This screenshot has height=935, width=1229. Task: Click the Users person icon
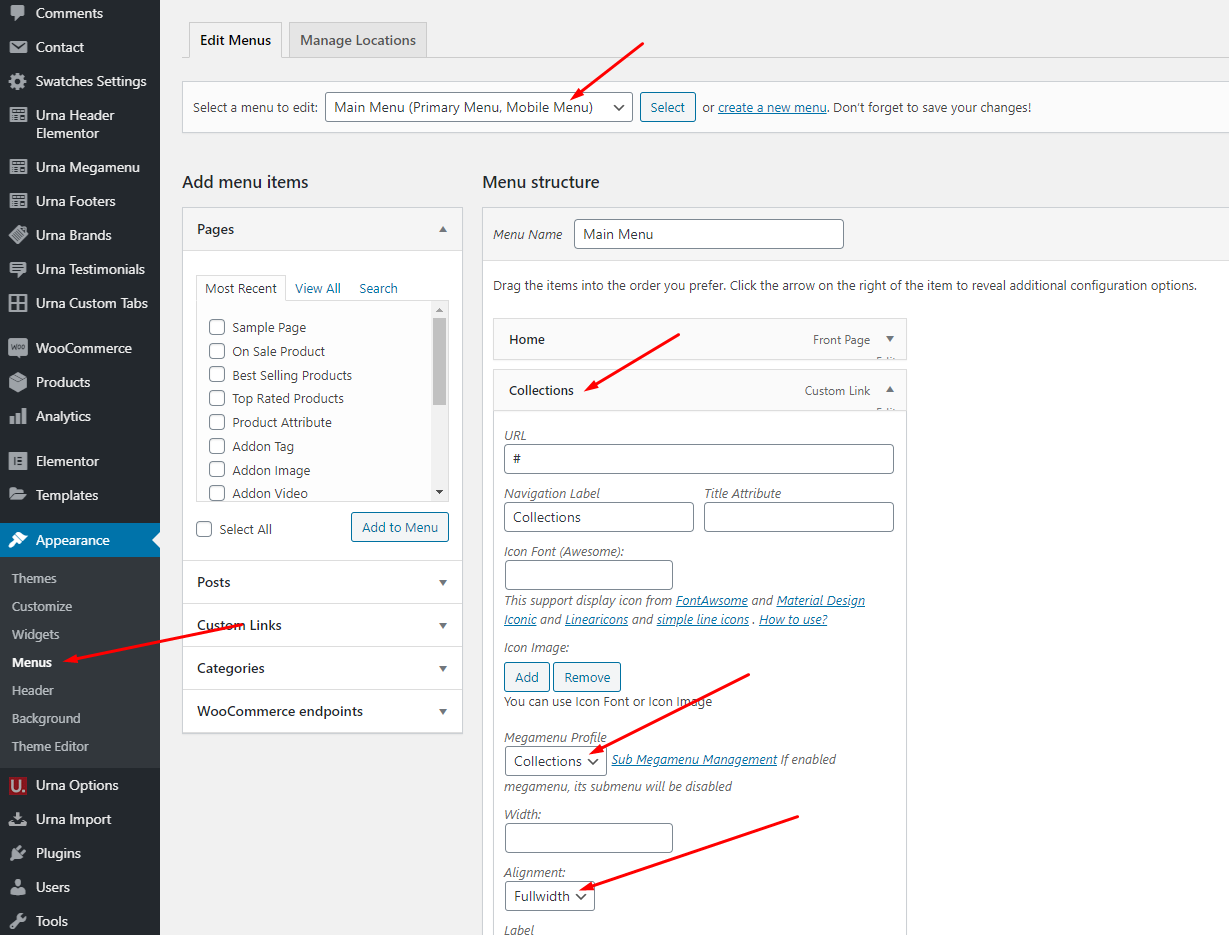click(18, 887)
